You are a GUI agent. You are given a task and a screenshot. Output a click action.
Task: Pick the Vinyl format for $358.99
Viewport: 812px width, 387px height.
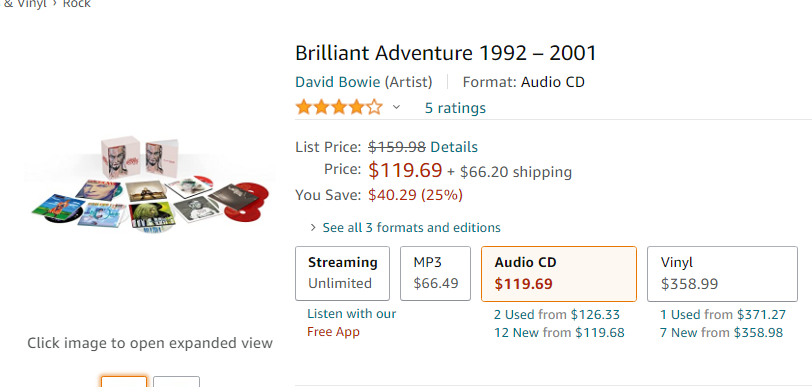coord(722,274)
